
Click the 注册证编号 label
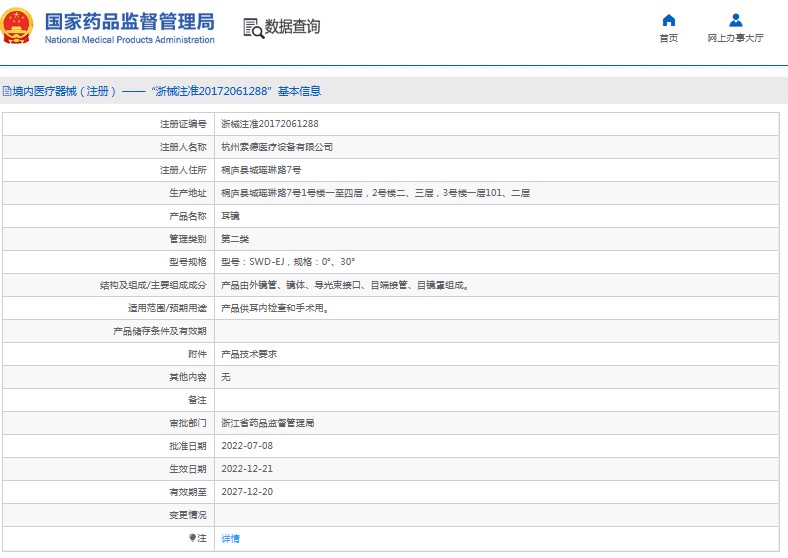pyautogui.click(x=183, y=124)
